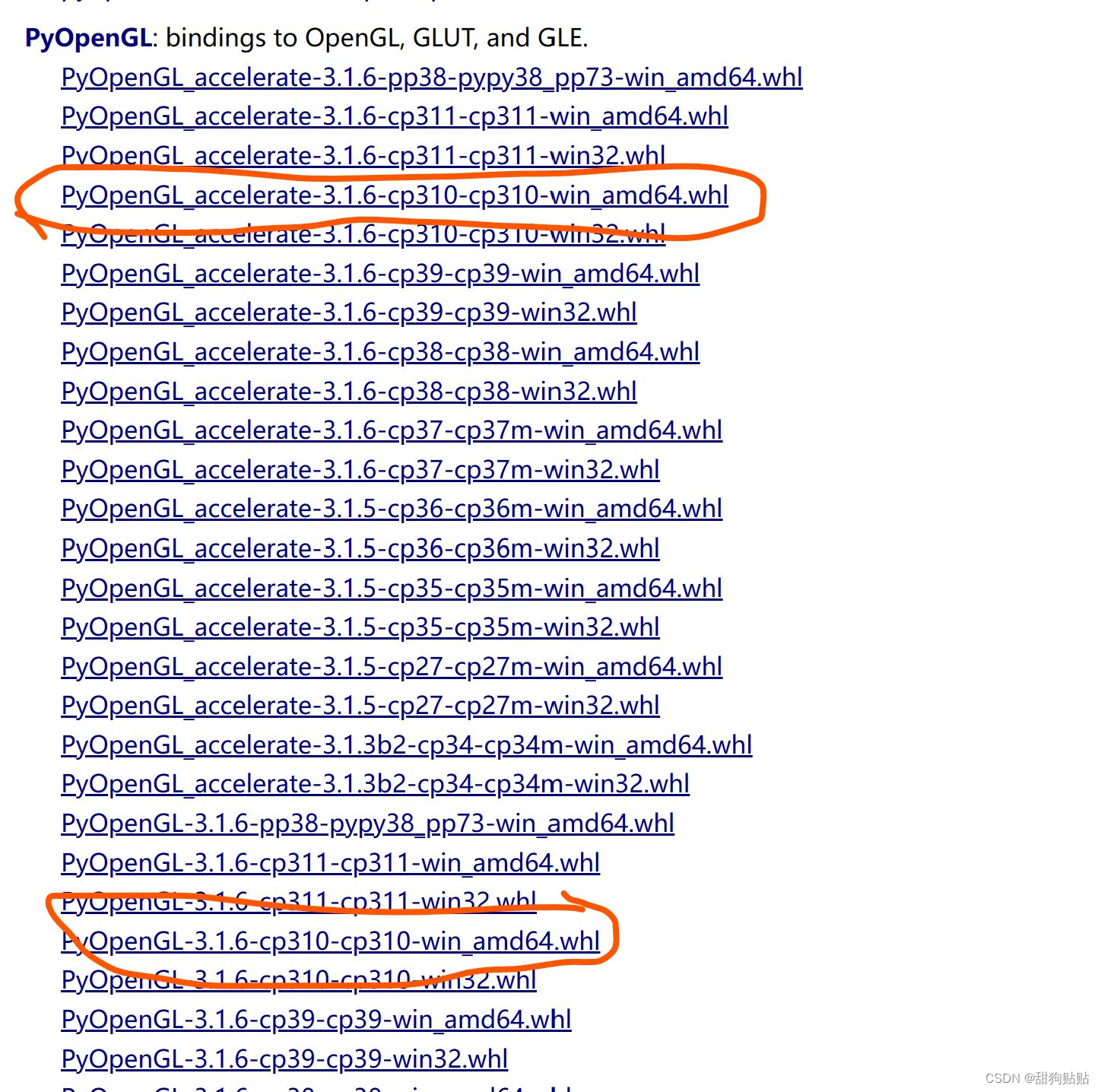Download PyOpenGL_accelerate-3.1.6-cp310-cp310-win32.whl
1101x1092 pixels.
[363, 234]
